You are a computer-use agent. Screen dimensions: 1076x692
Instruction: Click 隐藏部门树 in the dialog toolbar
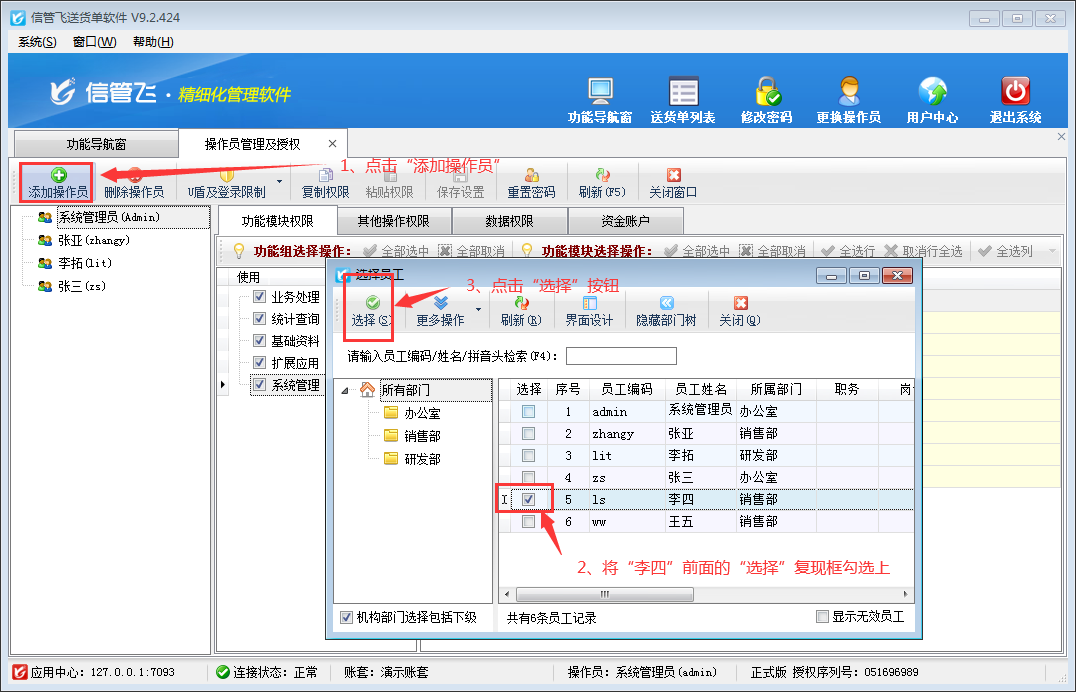666,311
